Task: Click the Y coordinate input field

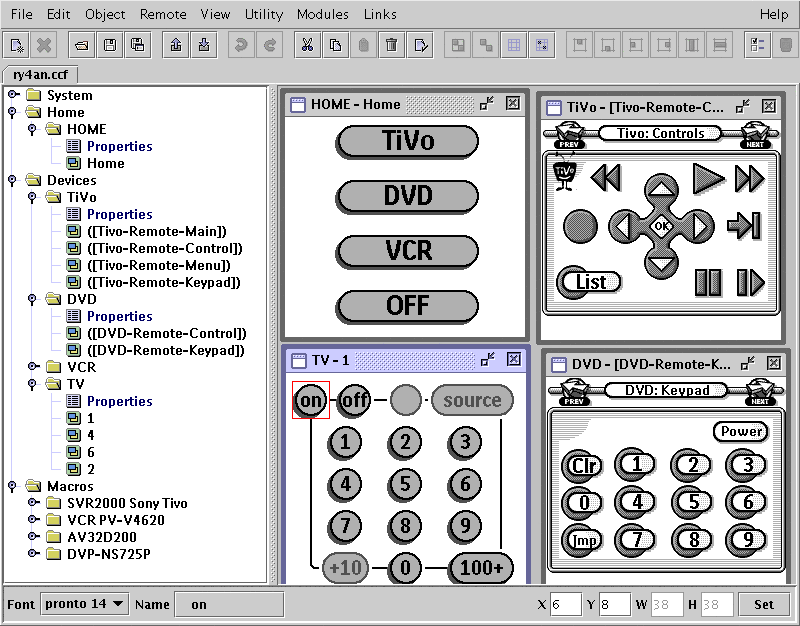Action: [x=615, y=604]
